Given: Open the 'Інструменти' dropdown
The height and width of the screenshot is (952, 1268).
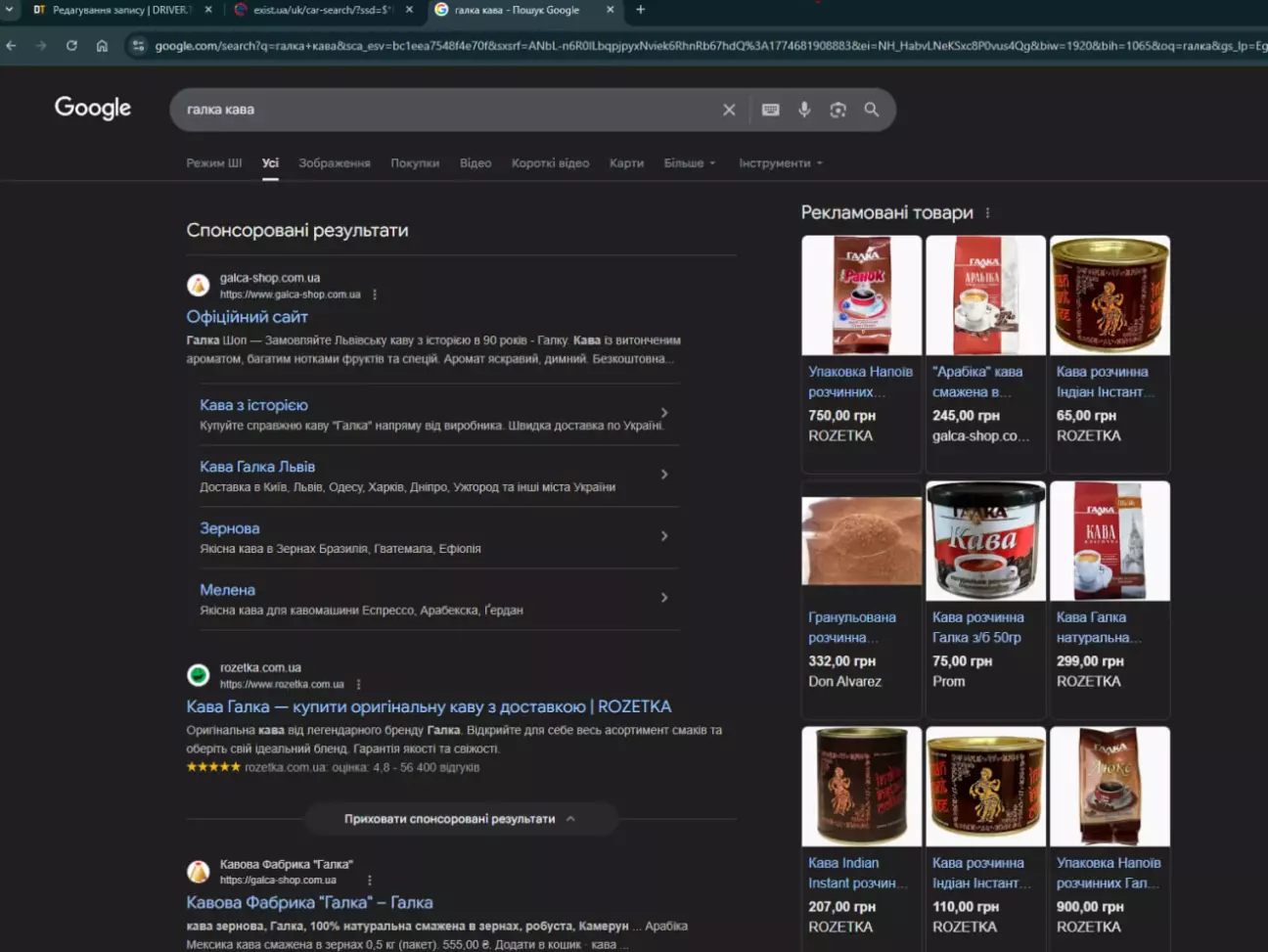Looking at the screenshot, I should click(780, 163).
